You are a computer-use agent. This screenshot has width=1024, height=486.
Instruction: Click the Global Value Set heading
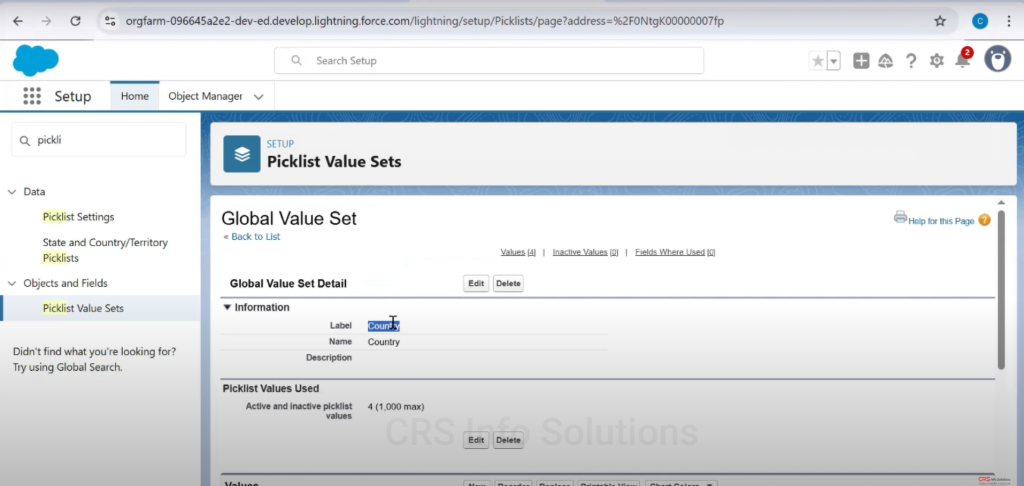[x=289, y=218]
